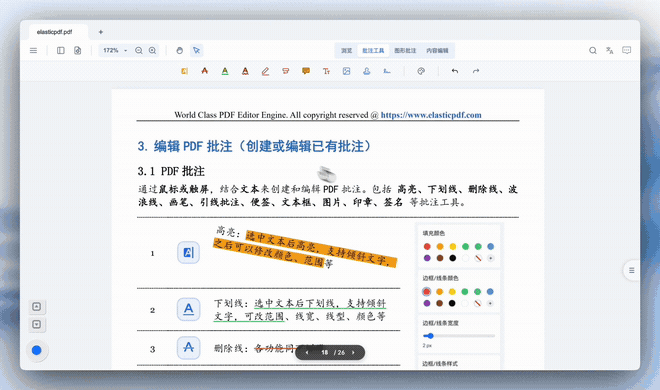Go to previous page in page navigator
660x390 pixels.
(x=307, y=353)
